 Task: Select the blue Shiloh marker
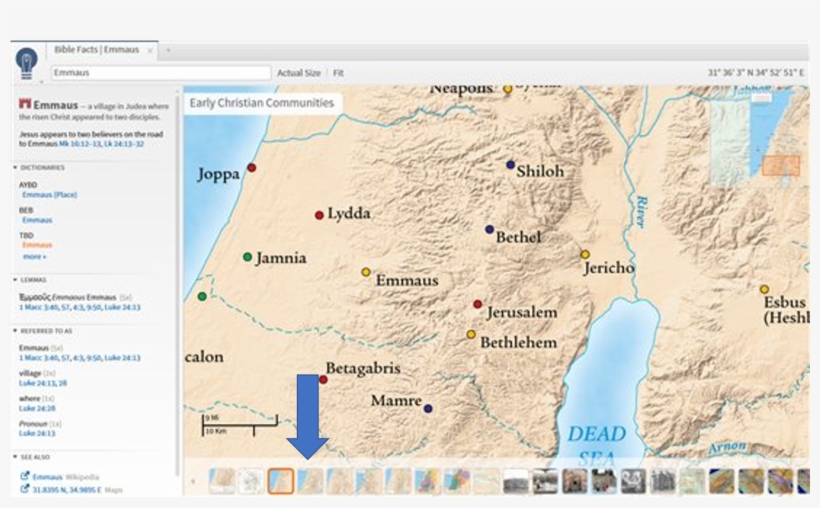point(510,165)
